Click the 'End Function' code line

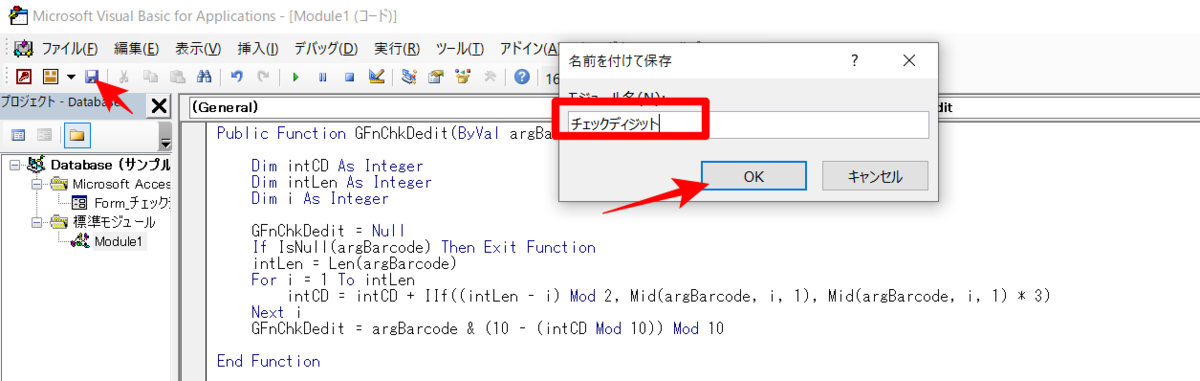click(x=268, y=361)
